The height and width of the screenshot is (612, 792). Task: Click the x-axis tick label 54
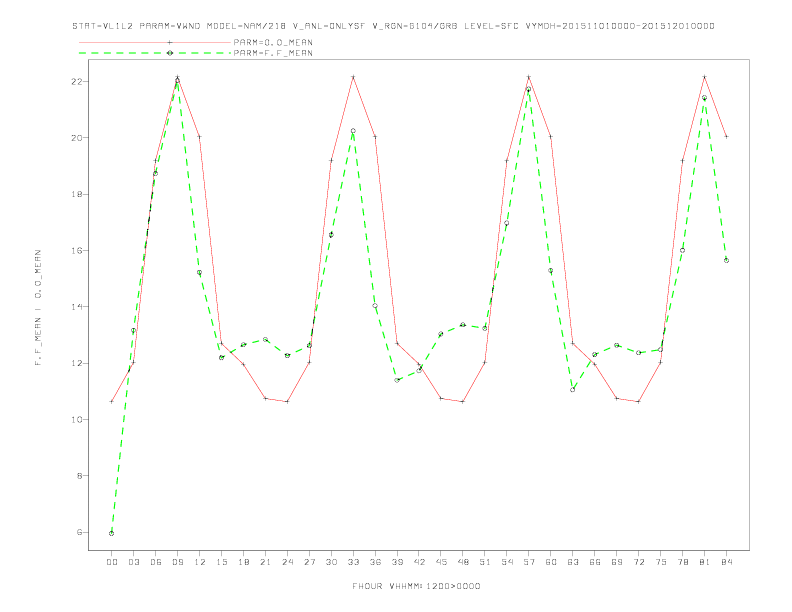pos(507,562)
